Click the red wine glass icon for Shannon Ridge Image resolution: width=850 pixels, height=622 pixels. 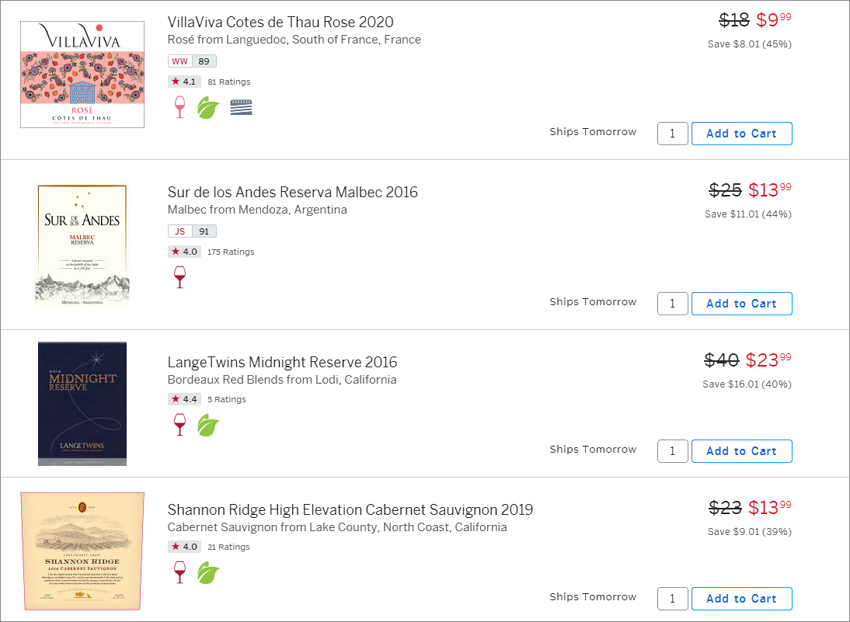(x=179, y=572)
